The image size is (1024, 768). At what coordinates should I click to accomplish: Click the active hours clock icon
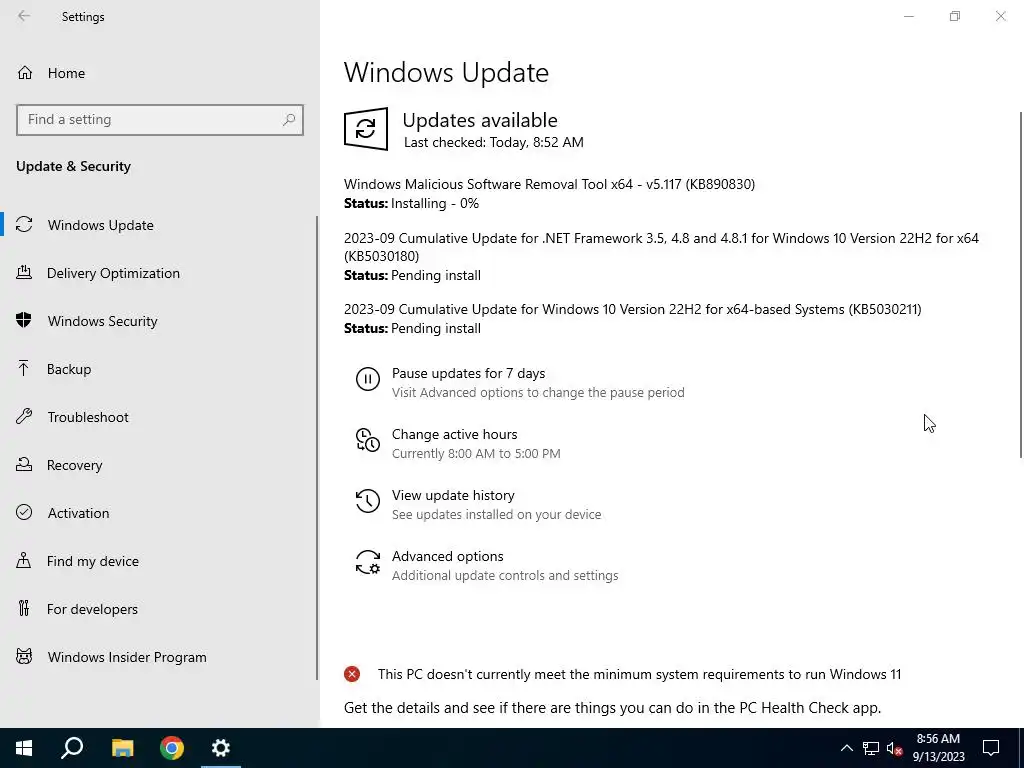368,440
